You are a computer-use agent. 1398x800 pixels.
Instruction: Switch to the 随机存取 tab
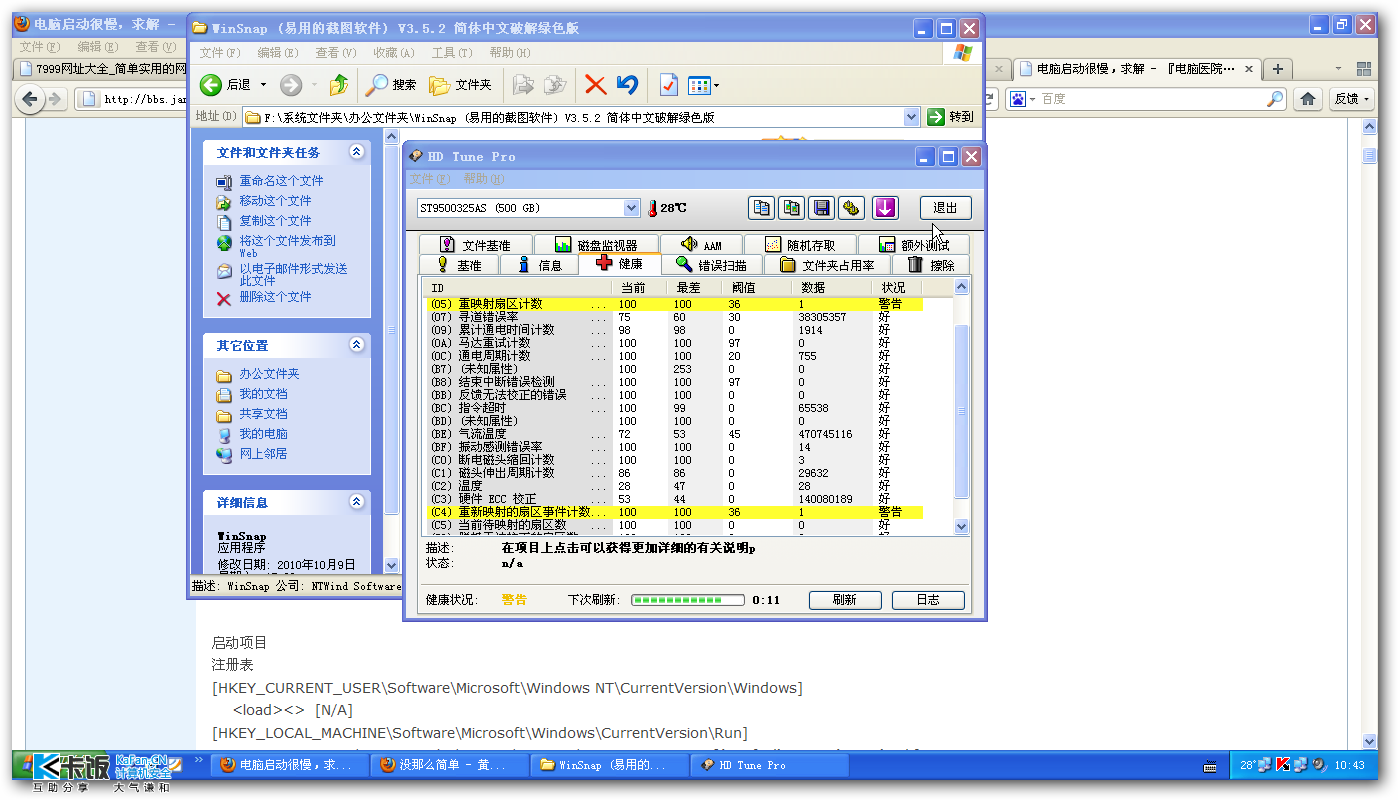(x=800, y=245)
